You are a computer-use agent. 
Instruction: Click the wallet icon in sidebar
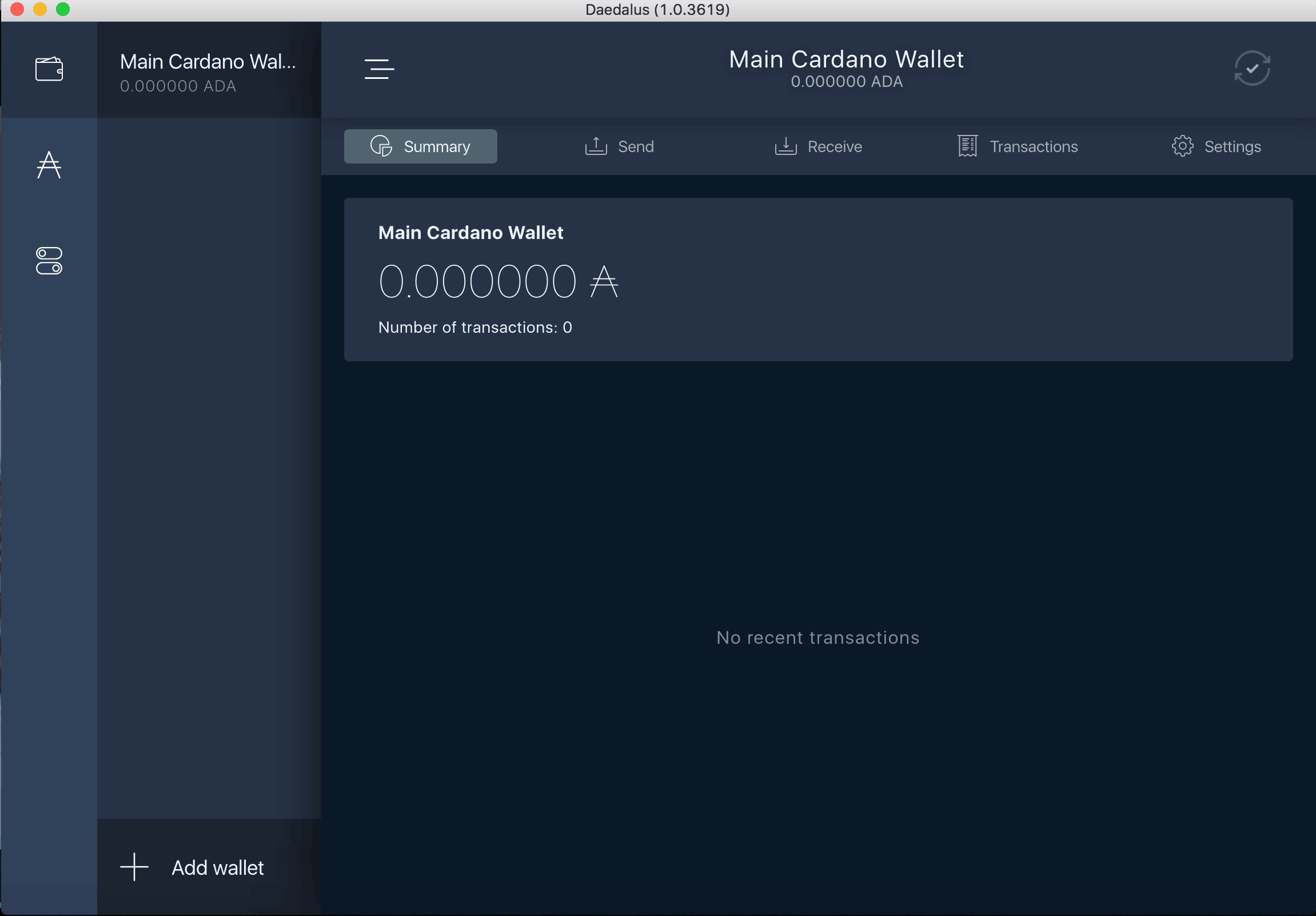click(x=50, y=67)
